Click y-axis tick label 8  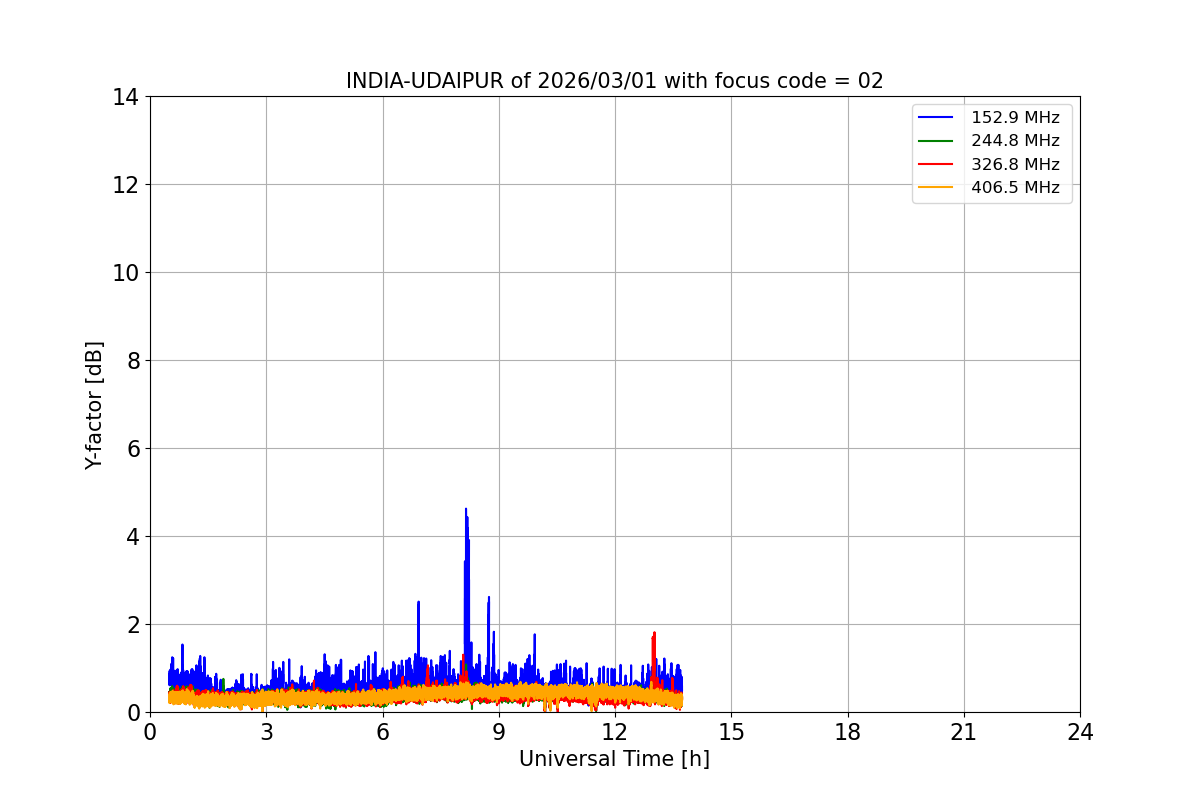tap(132, 361)
